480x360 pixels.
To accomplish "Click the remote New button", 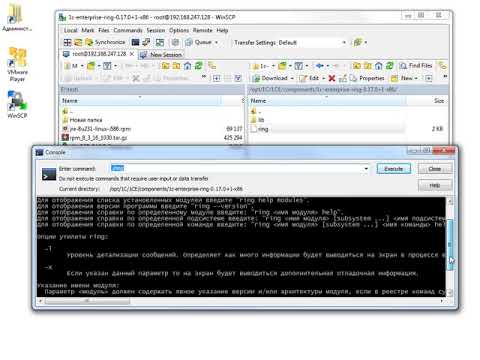I will pos(402,78).
